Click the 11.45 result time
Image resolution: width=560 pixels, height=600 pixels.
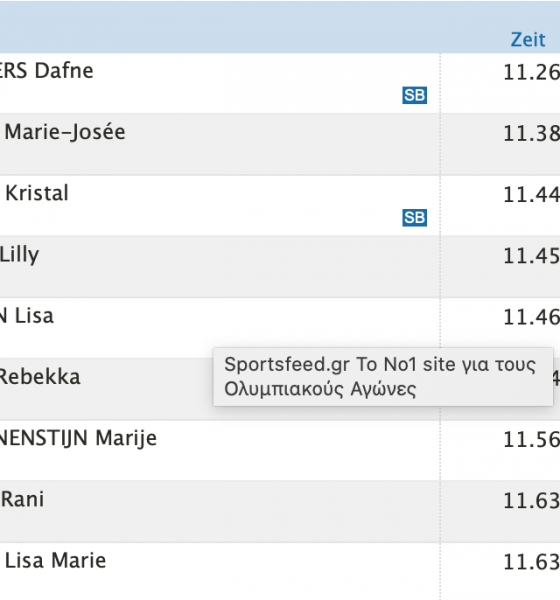pyautogui.click(x=532, y=256)
